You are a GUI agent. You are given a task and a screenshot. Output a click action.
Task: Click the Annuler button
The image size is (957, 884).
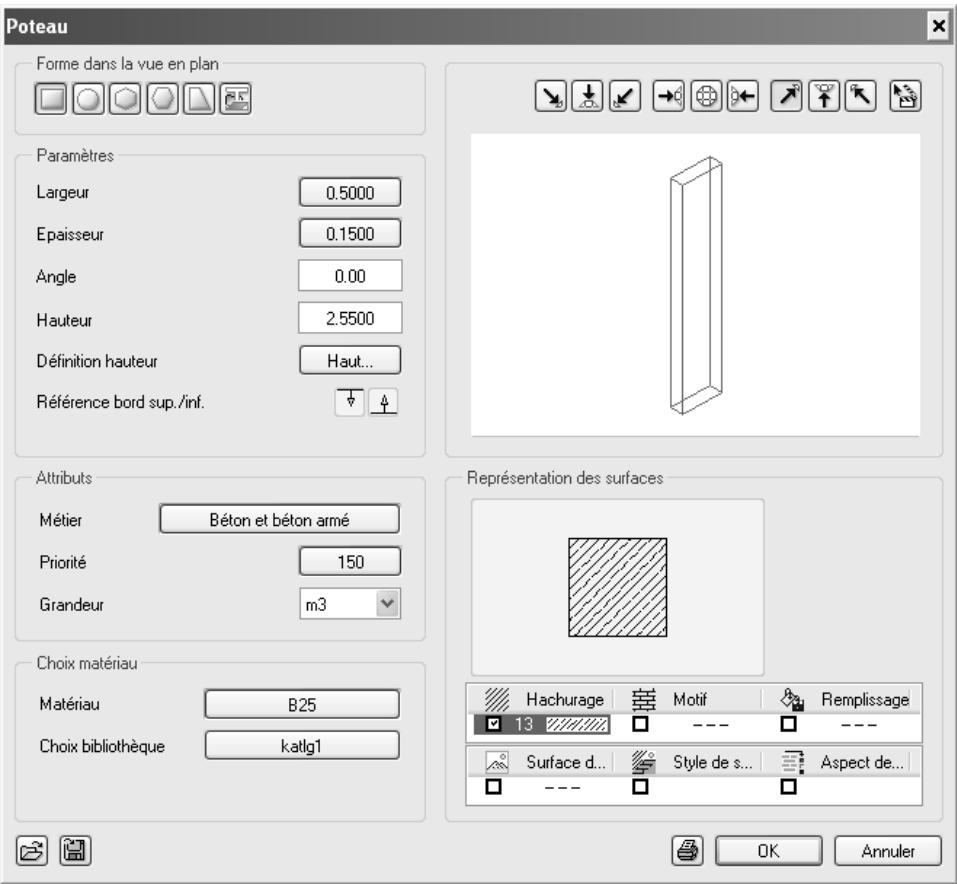tap(888, 850)
